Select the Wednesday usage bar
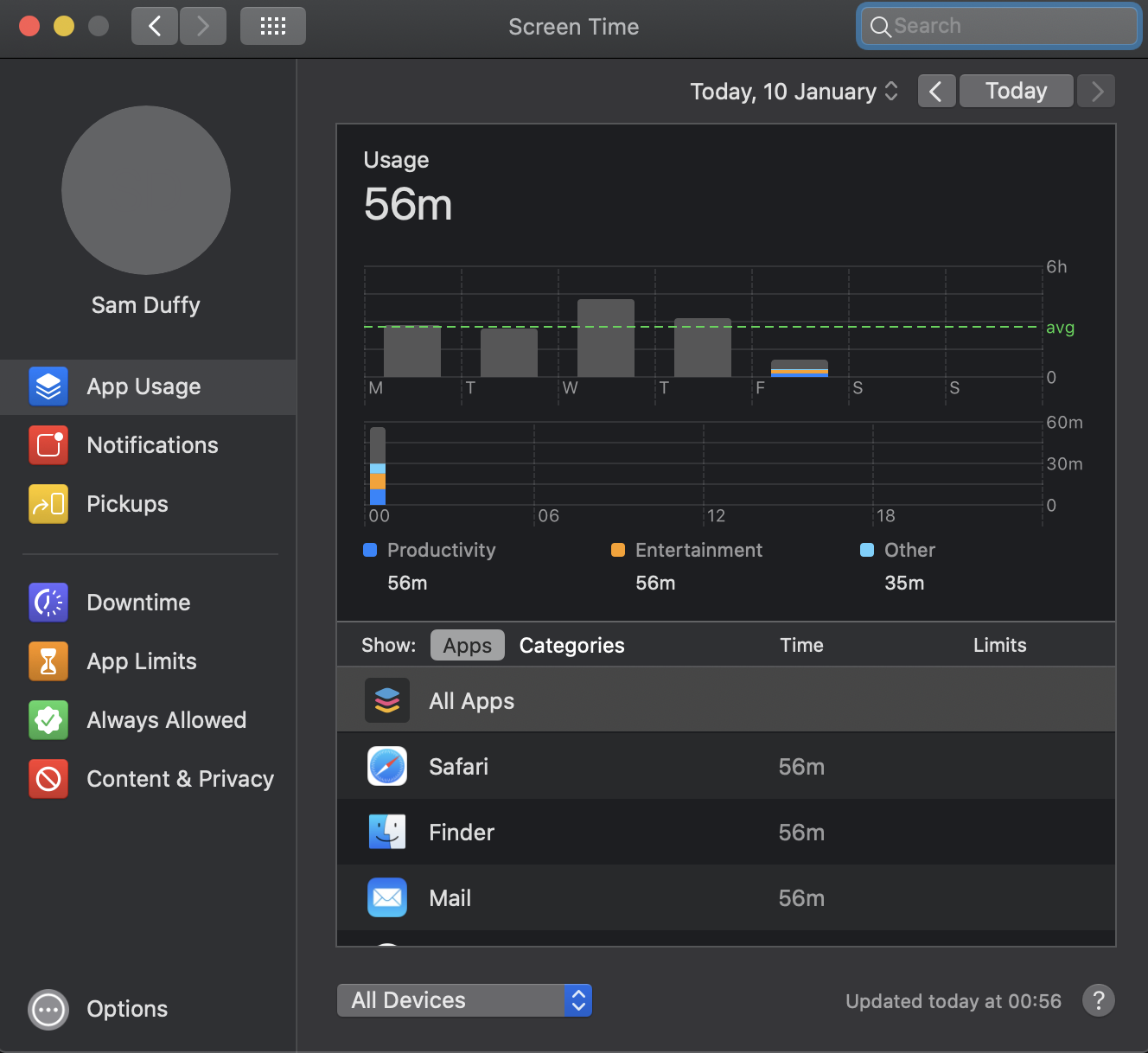The image size is (1148, 1053). 606,338
